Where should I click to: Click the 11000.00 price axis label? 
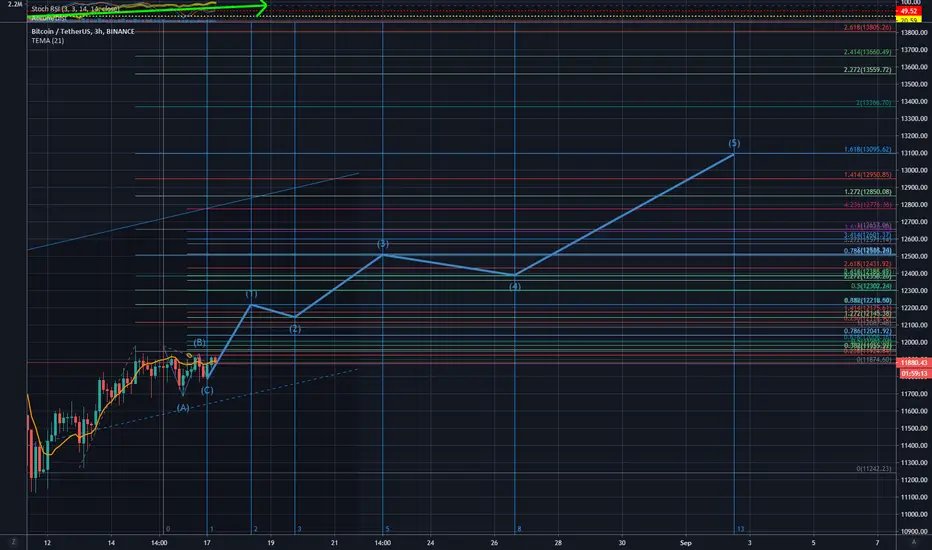pos(914,514)
